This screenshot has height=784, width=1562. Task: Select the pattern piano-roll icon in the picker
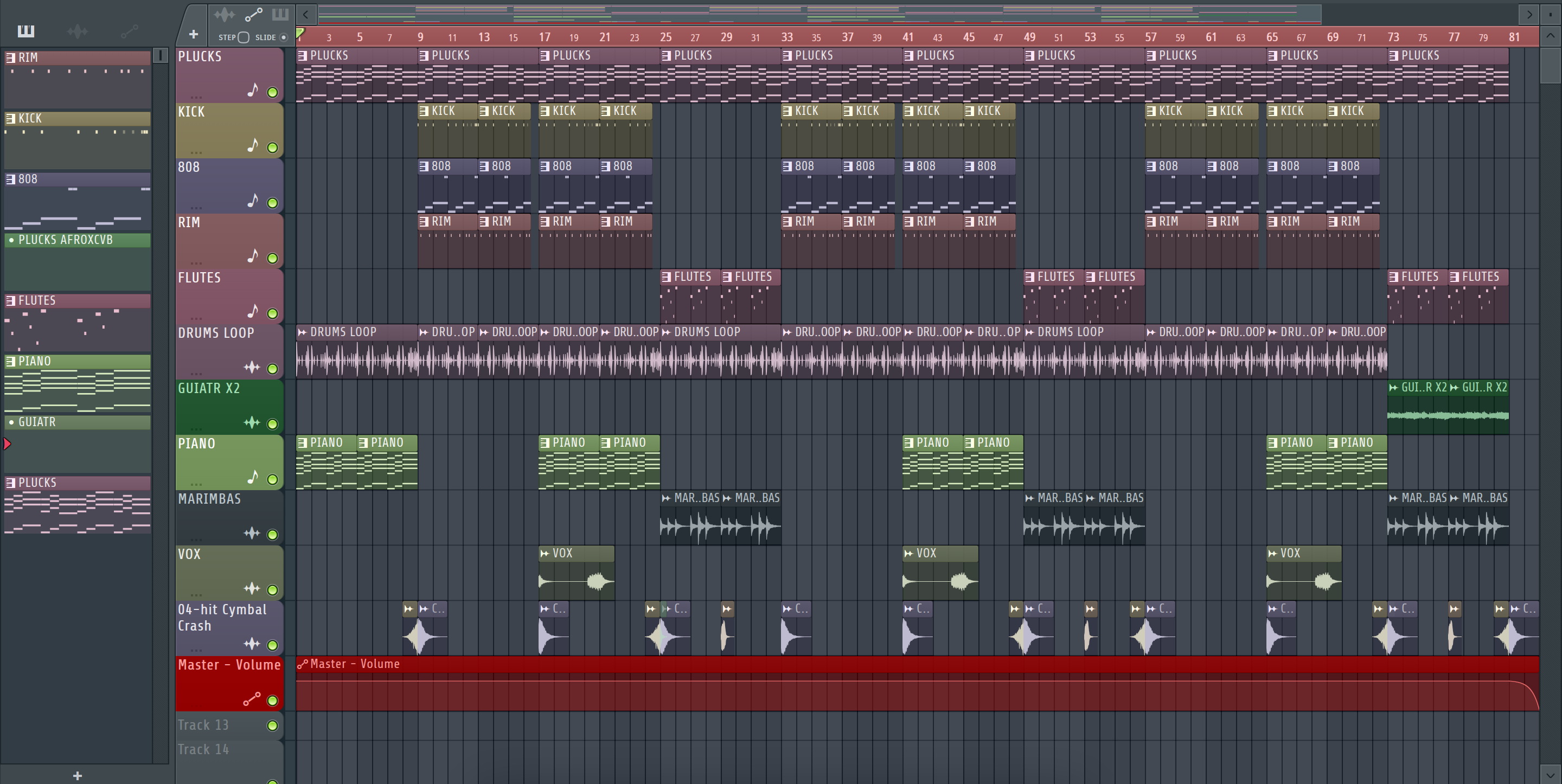click(x=26, y=31)
